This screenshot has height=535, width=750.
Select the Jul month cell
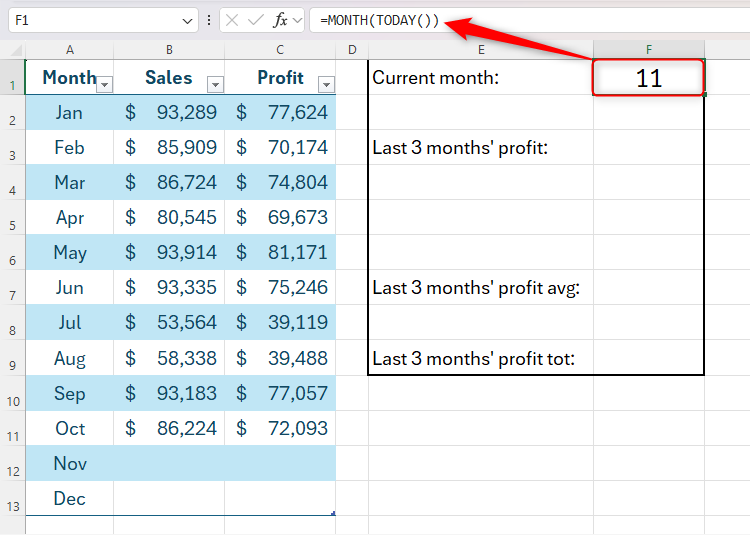70,322
